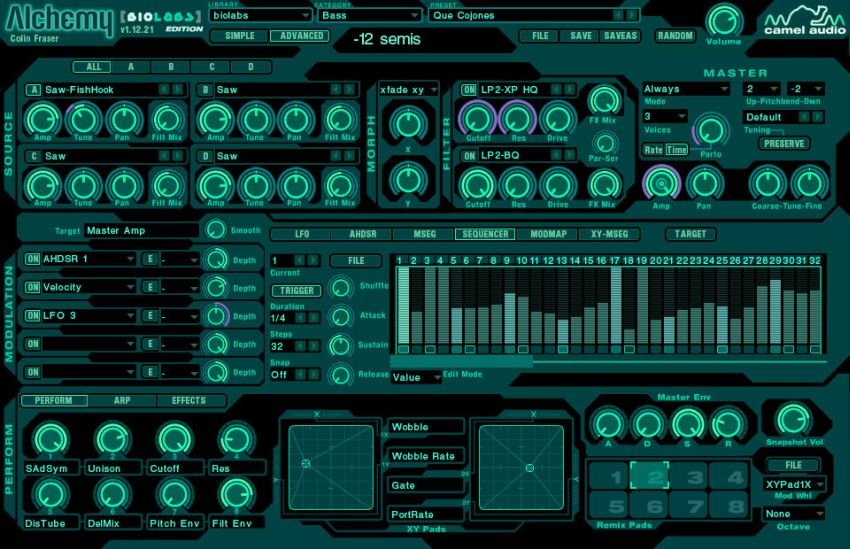Switch to the LFO modulation tab
Screen dimensions: 850x549
pyautogui.click(x=301, y=234)
